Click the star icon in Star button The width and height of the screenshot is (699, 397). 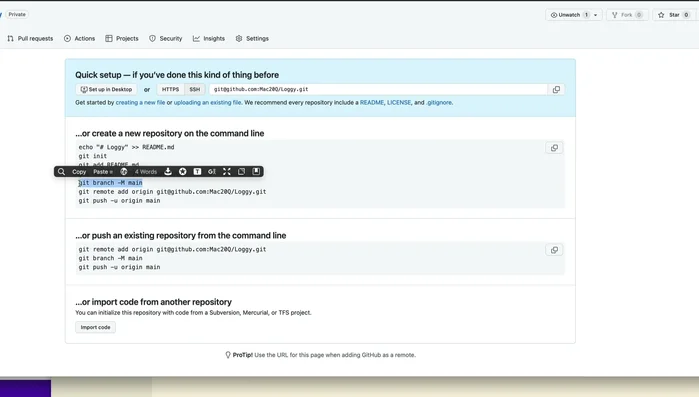(x=661, y=15)
